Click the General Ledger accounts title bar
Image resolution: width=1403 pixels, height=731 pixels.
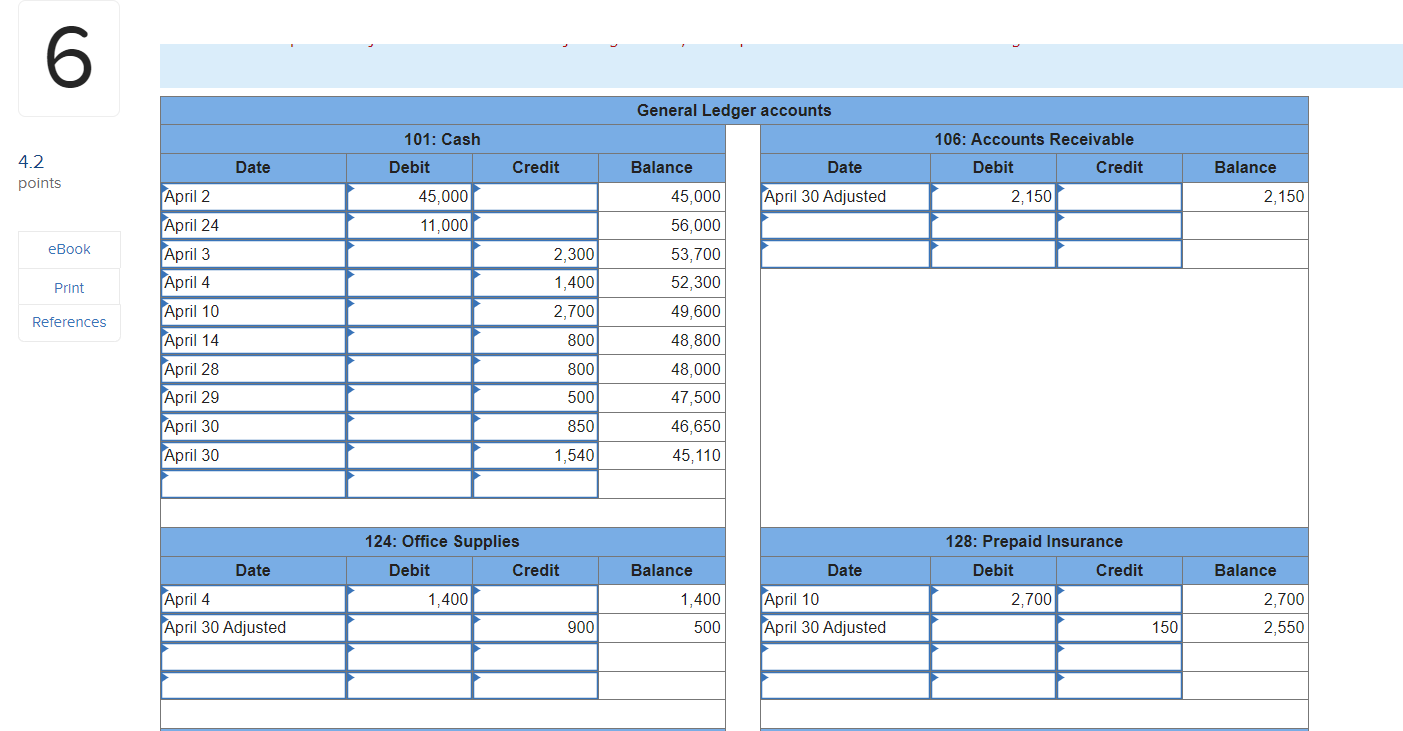734,110
